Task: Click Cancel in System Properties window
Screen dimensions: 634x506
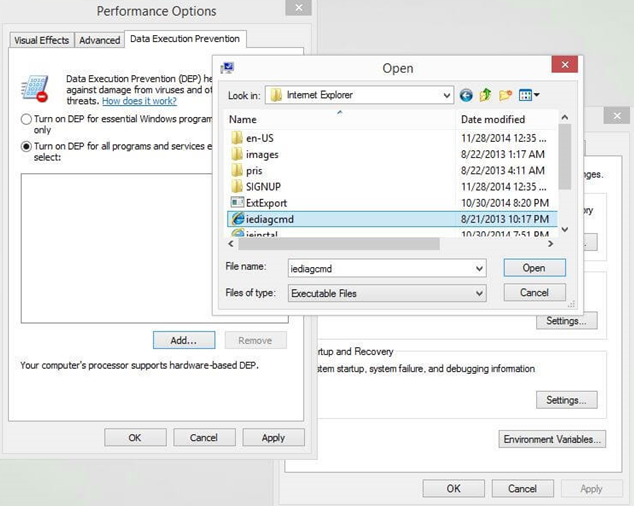Action: [522, 489]
